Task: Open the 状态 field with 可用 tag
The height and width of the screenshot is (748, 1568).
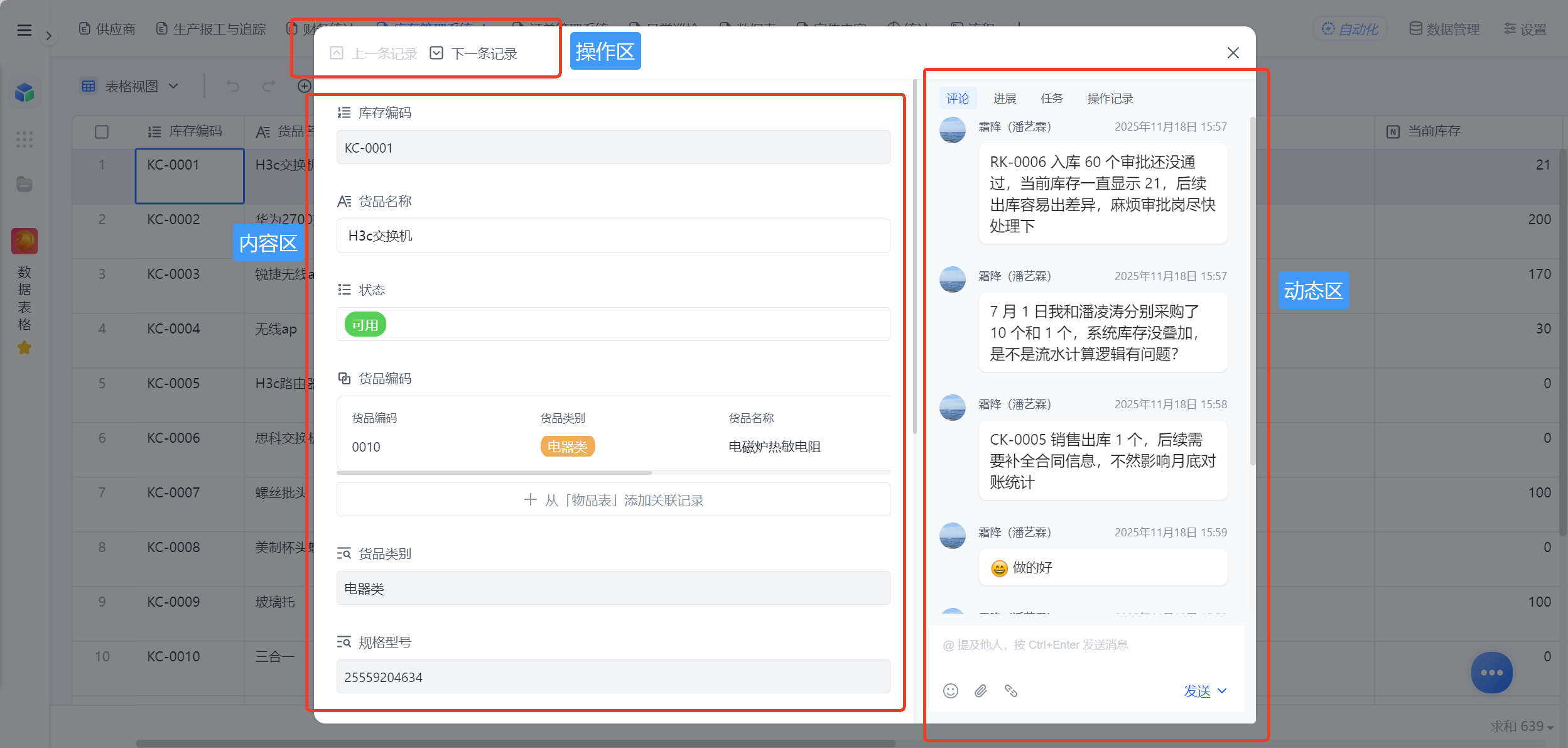Action: 613,324
